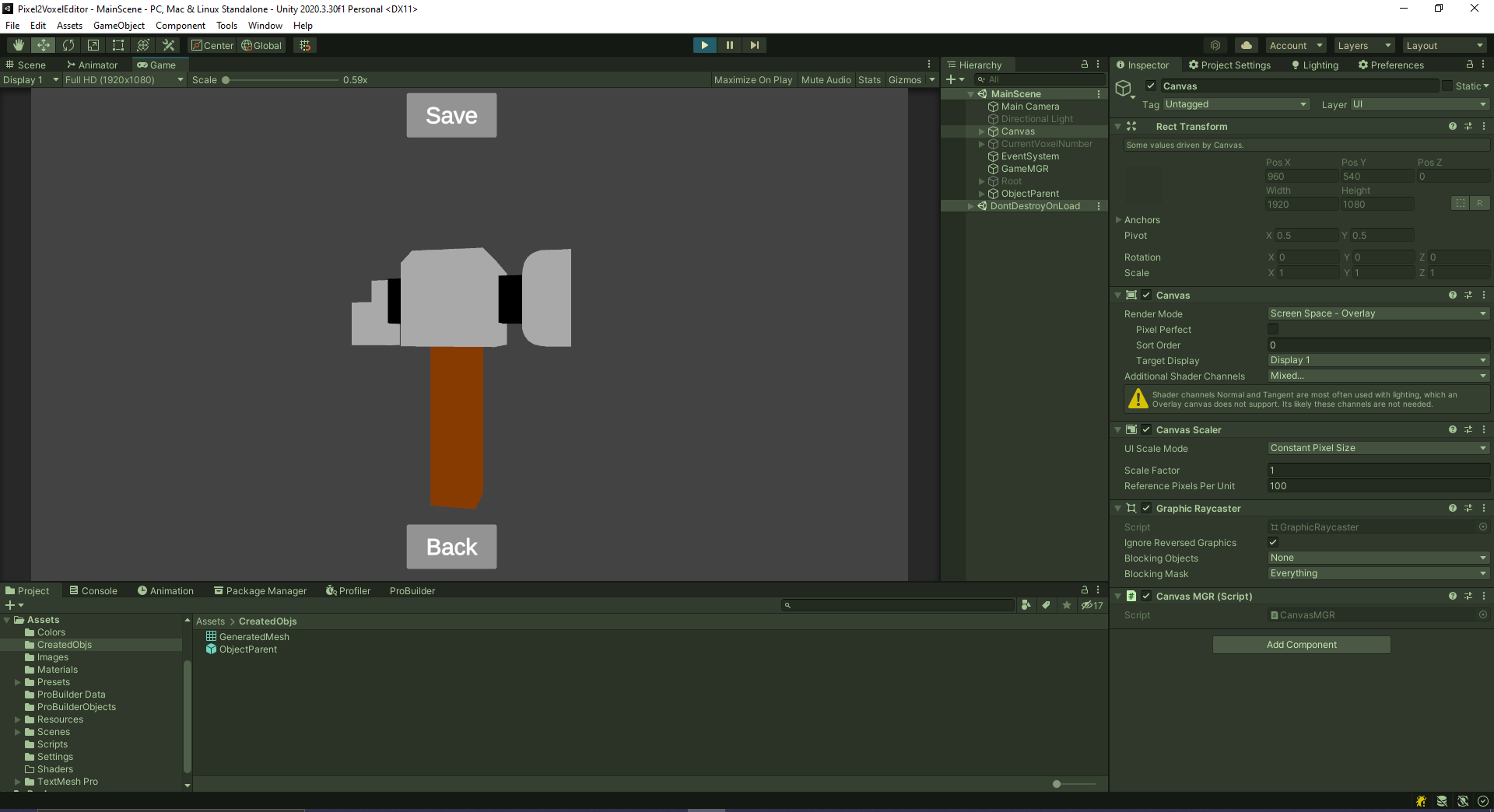Switch to the Console tab
Image resolution: width=1494 pixels, height=812 pixels.
[x=93, y=591]
